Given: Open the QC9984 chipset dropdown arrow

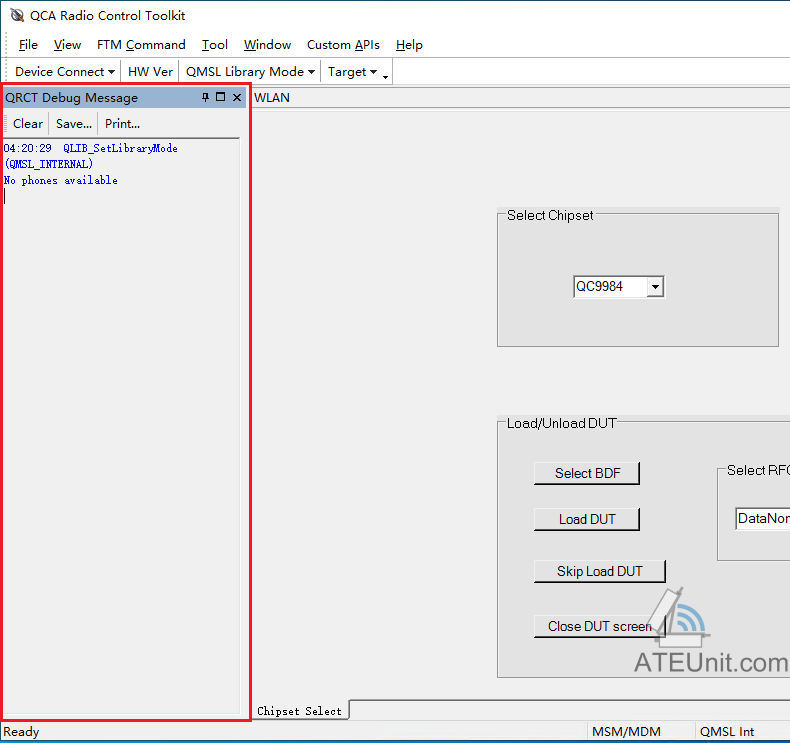Looking at the screenshot, I should (655, 287).
